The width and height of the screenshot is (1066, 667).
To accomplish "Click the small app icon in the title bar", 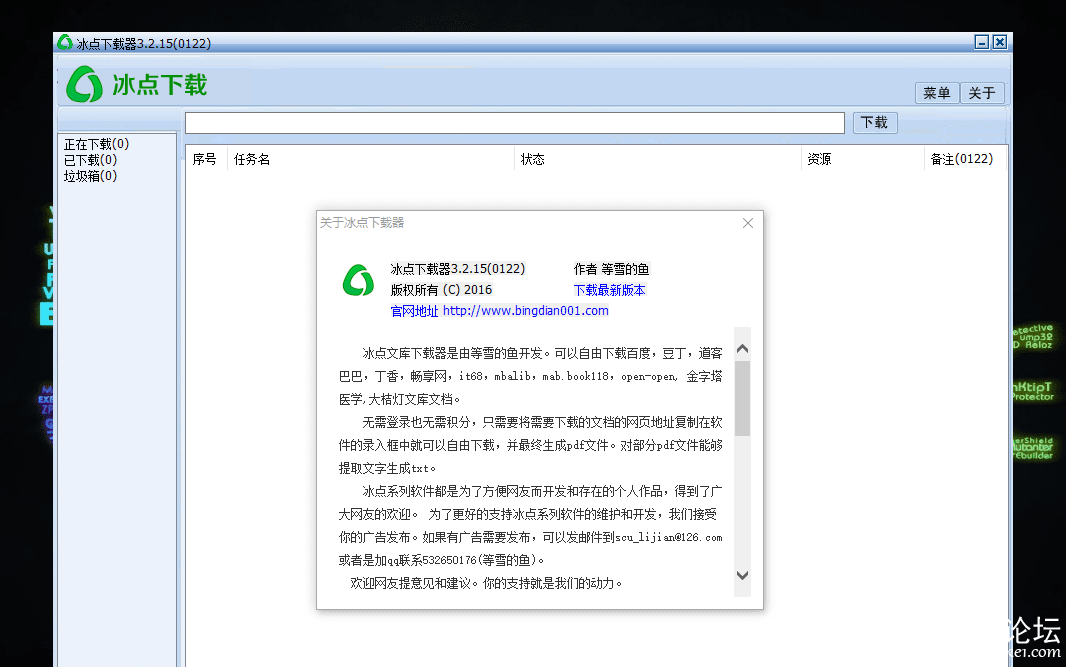I will pyautogui.click(x=65, y=42).
